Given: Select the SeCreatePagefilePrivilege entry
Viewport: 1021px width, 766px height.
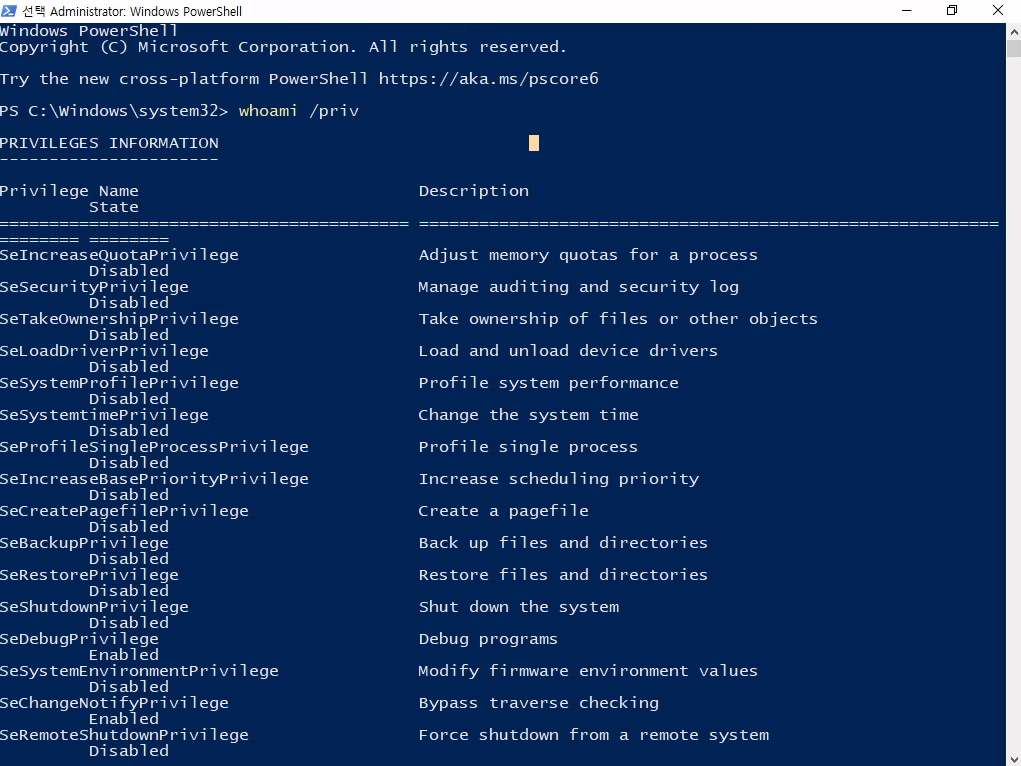Looking at the screenshot, I should (x=124, y=511).
